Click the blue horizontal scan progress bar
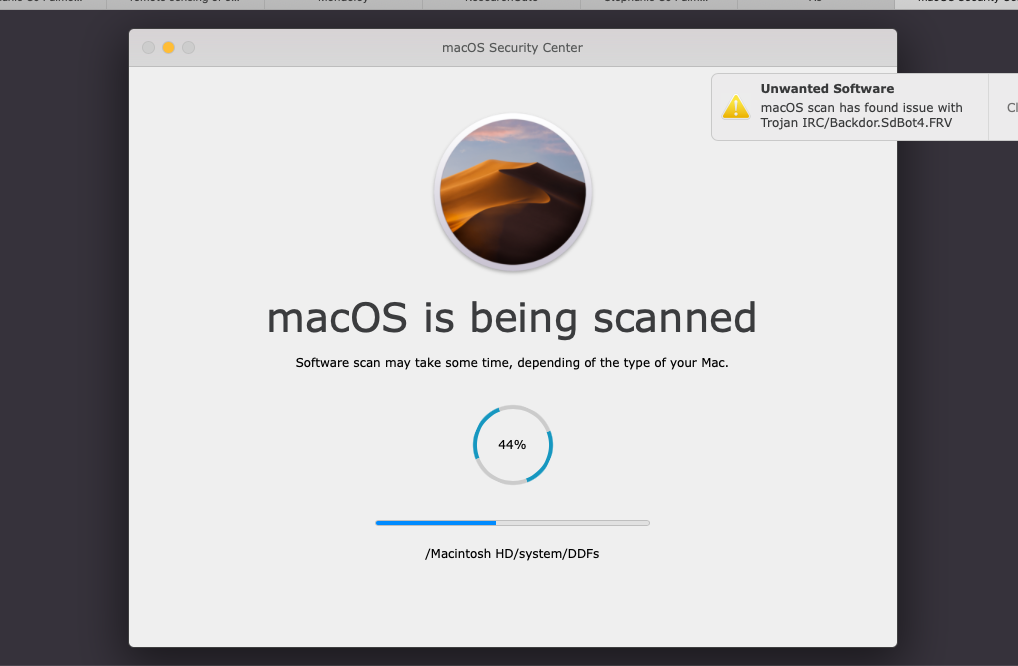The image size is (1018, 666). (x=512, y=523)
